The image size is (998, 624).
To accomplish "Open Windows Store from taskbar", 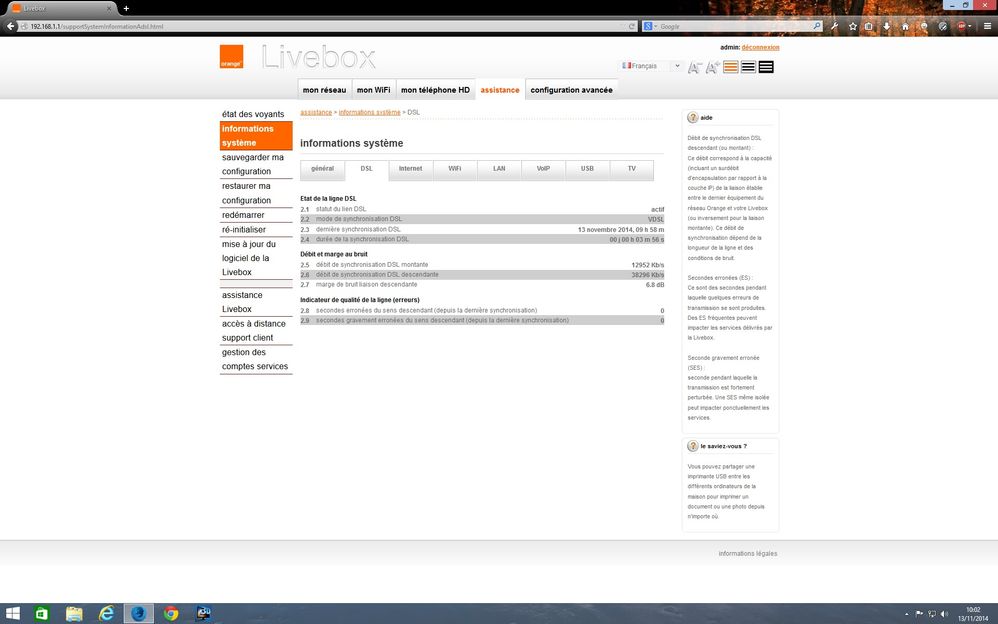I will tap(42, 614).
